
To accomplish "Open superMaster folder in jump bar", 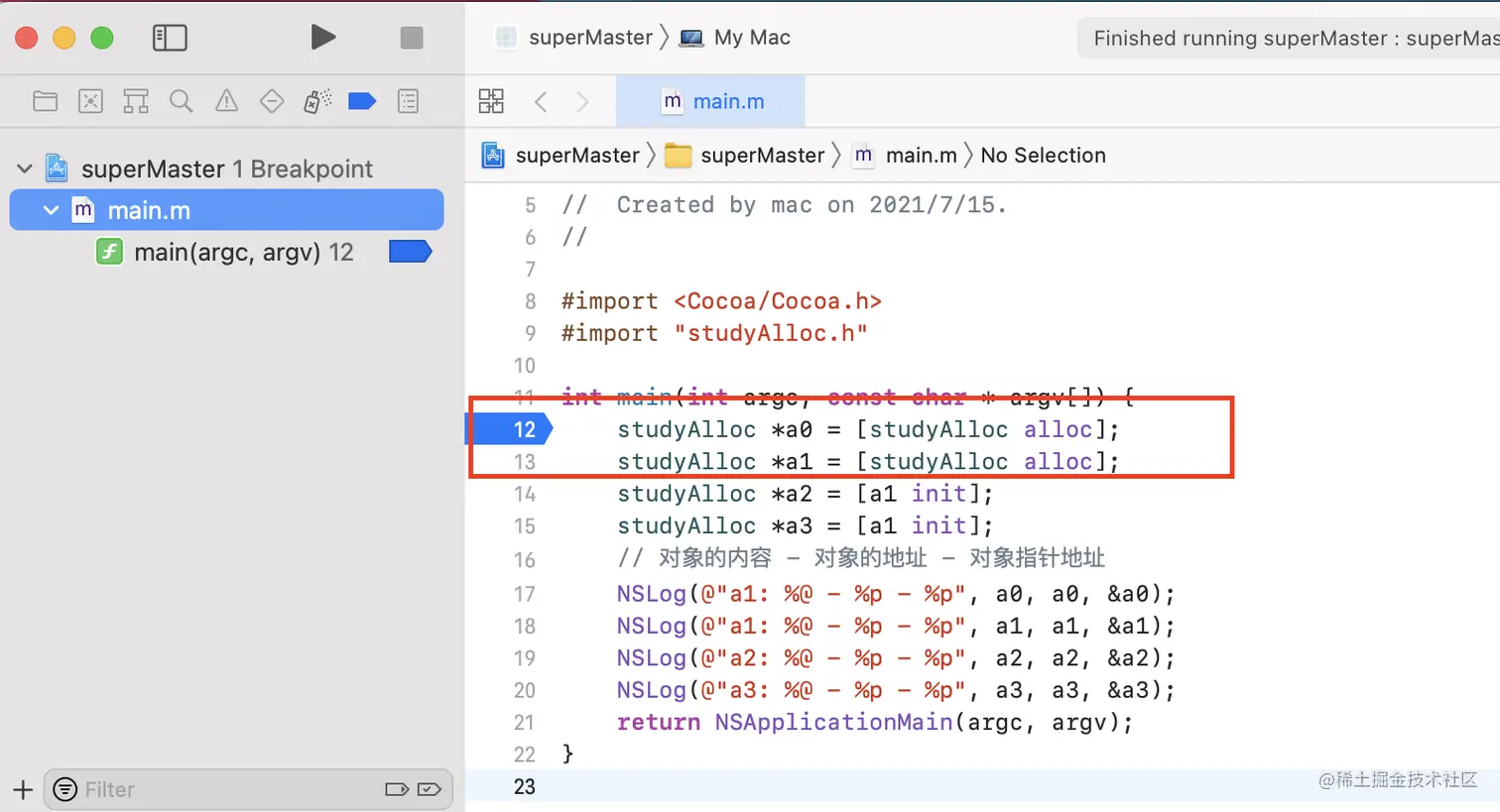I will click(745, 156).
